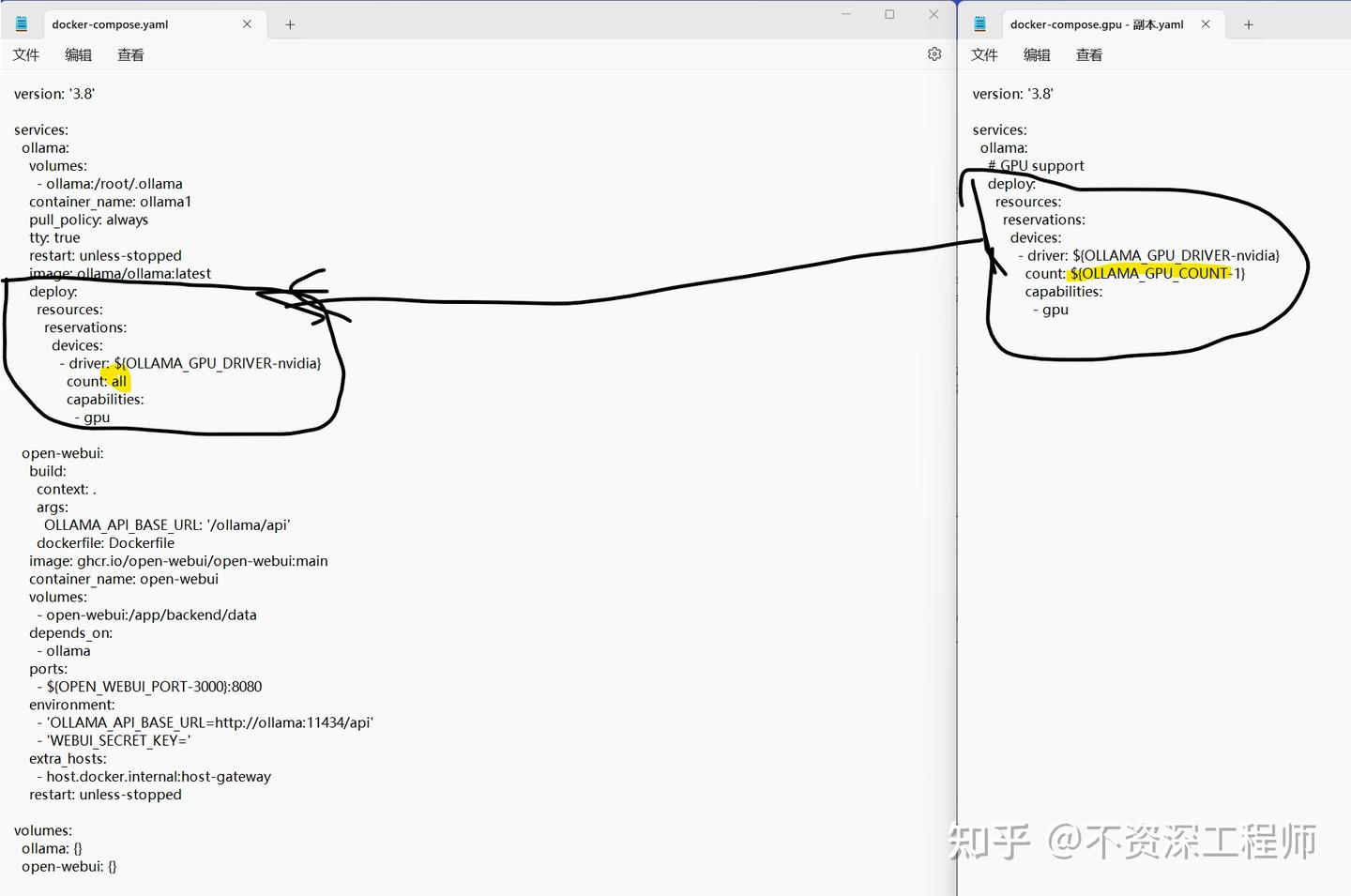This screenshot has height=896, width=1351.
Task: Click 'host.docker.internal:host-gateway' line
Action: [154, 777]
